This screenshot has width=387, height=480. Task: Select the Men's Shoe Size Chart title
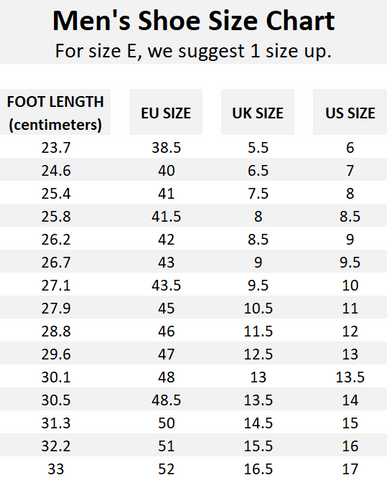coord(194,21)
